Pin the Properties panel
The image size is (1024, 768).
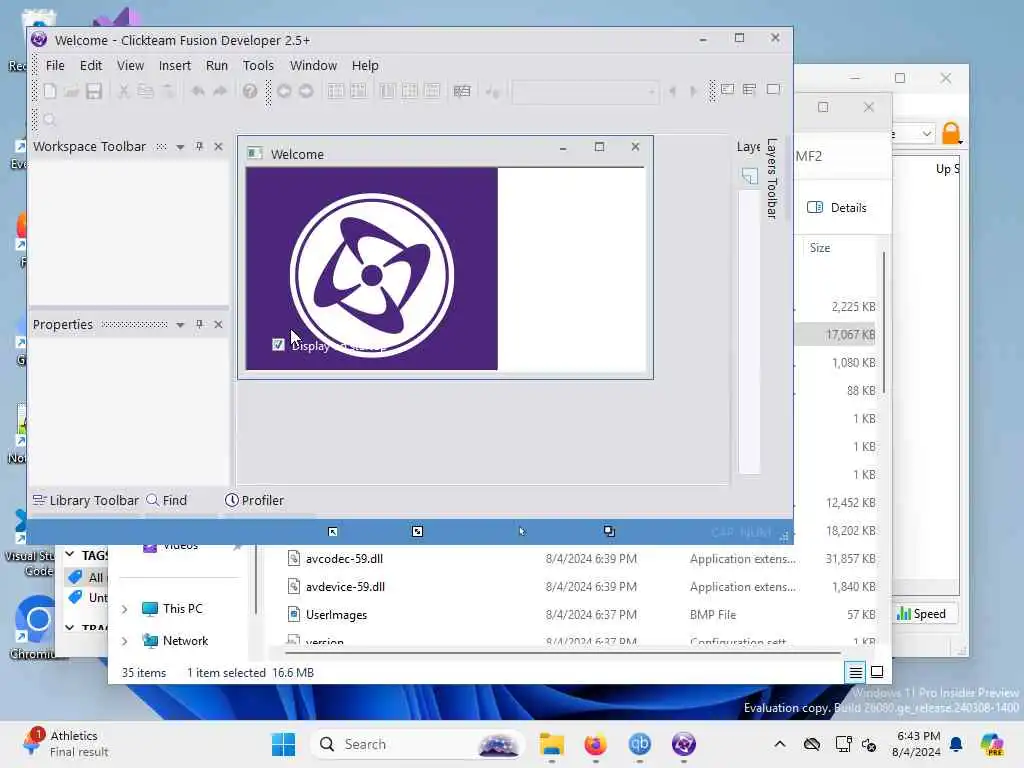[x=199, y=324]
